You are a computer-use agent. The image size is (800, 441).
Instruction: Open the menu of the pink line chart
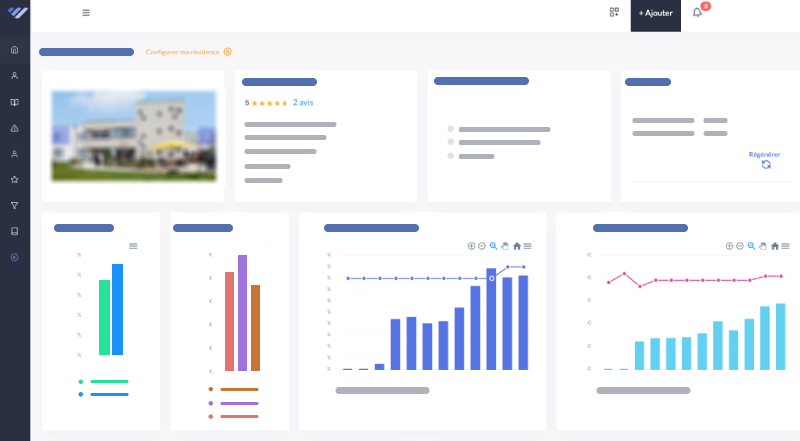coord(785,246)
